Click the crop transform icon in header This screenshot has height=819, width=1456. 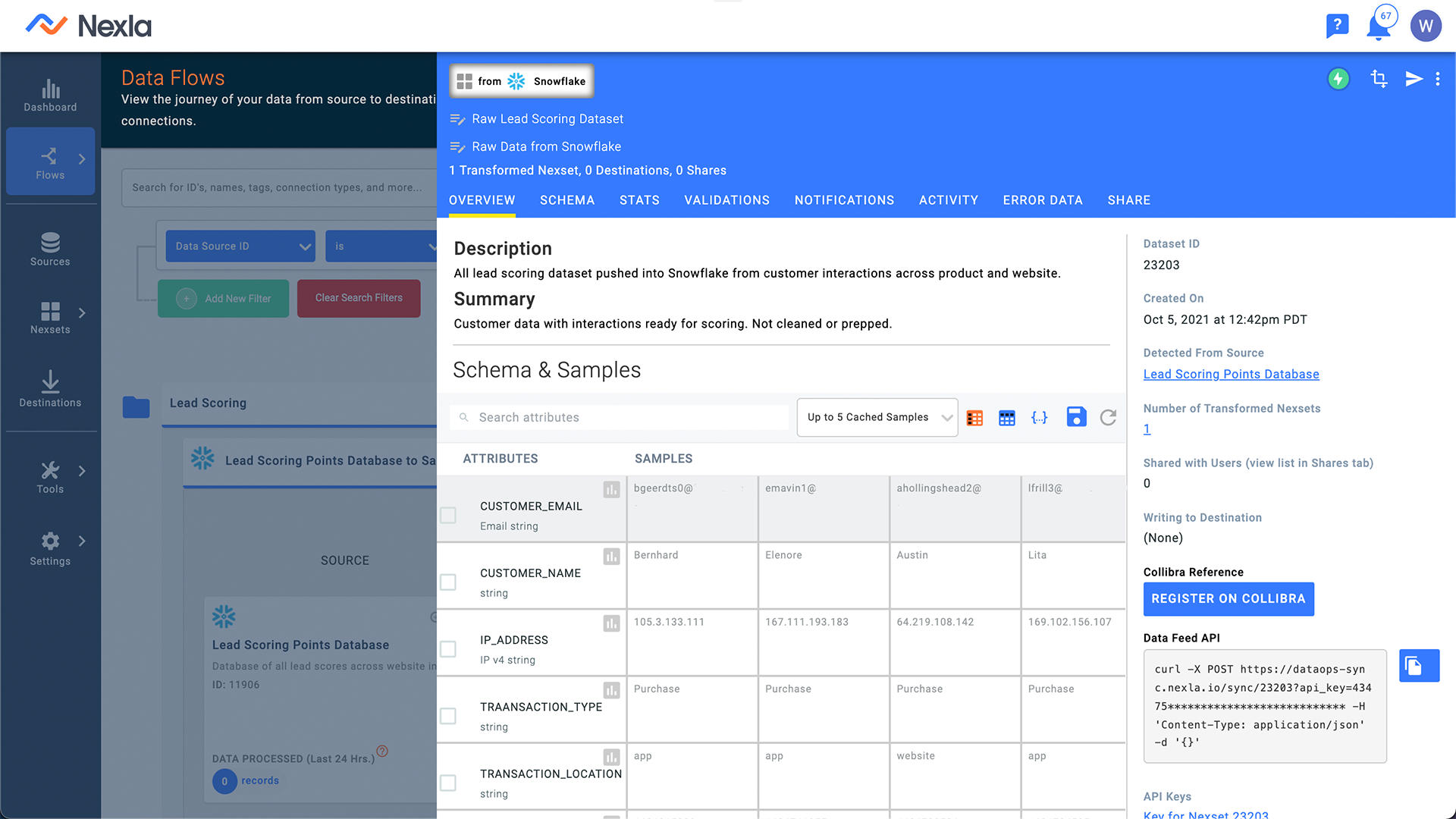(1379, 79)
